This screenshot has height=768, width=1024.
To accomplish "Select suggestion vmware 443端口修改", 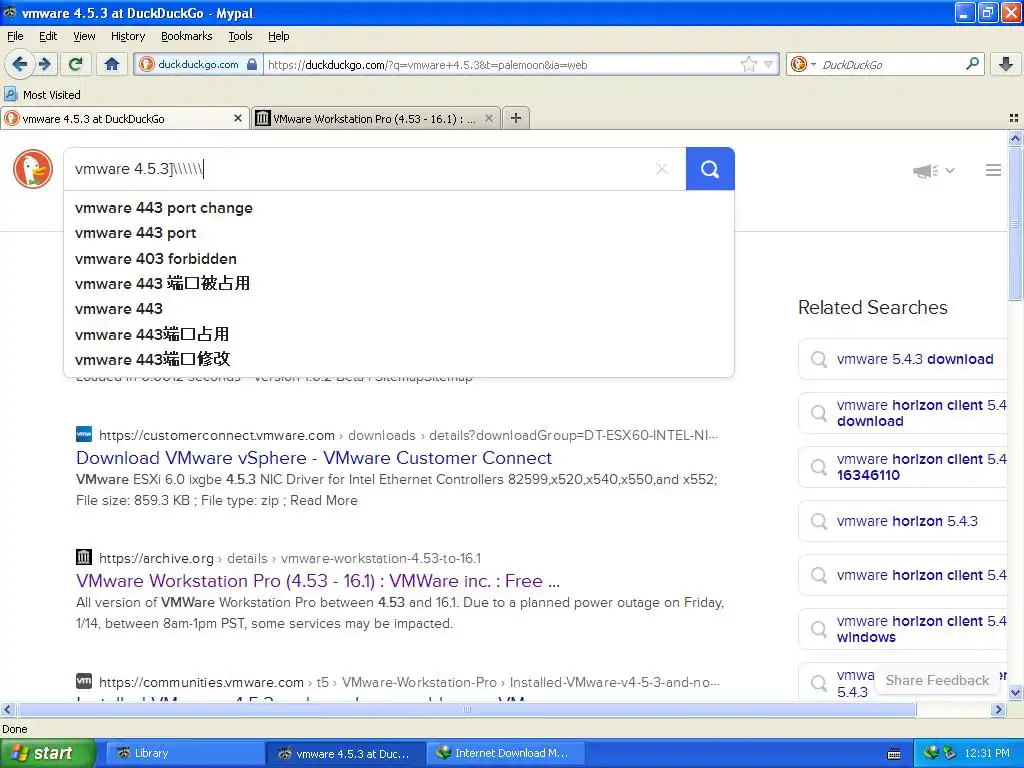I will 398,359.
